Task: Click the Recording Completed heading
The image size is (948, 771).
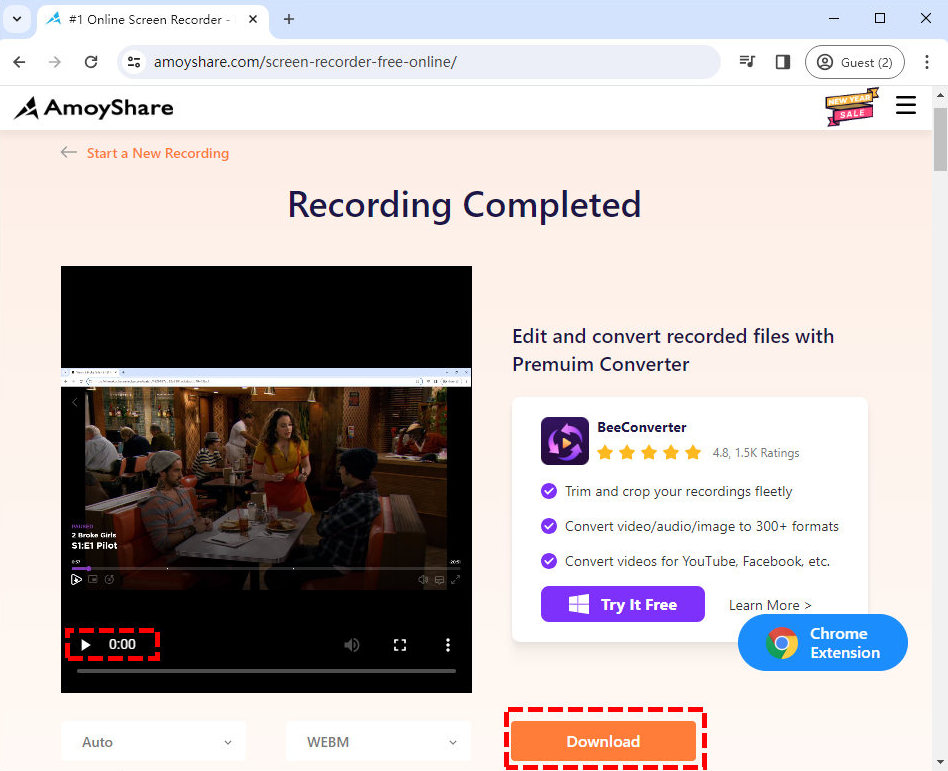Action: tap(464, 205)
